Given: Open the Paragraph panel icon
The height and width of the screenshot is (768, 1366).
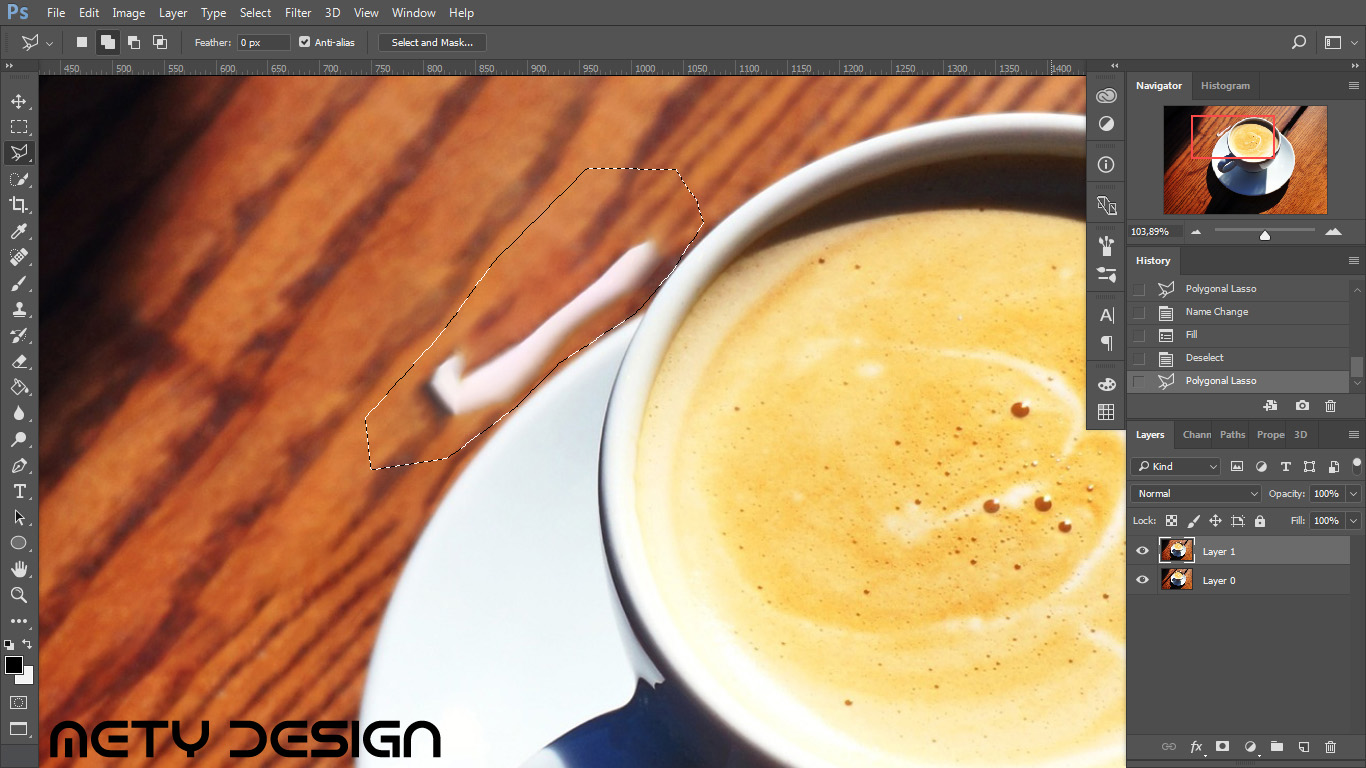Looking at the screenshot, I should coord(1106,343).
